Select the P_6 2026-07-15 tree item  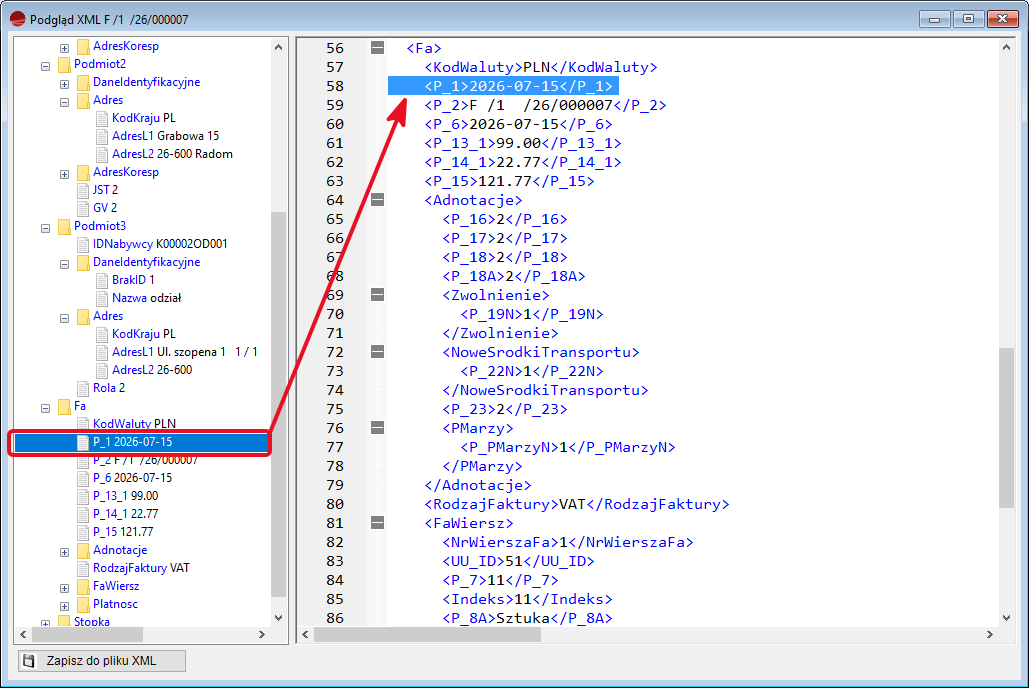coord(133,478)
